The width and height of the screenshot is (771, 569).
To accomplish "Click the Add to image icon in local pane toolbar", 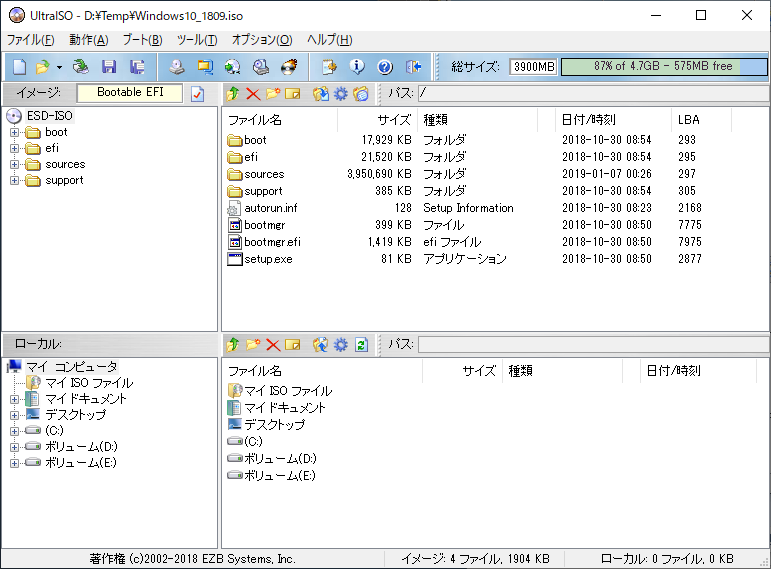I will point(321,345).
